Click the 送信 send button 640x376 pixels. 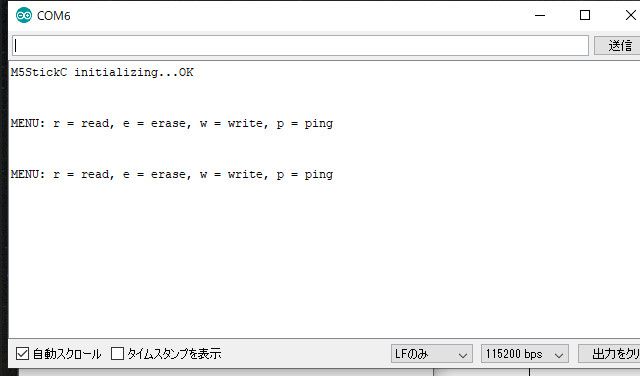click(617, 45)
